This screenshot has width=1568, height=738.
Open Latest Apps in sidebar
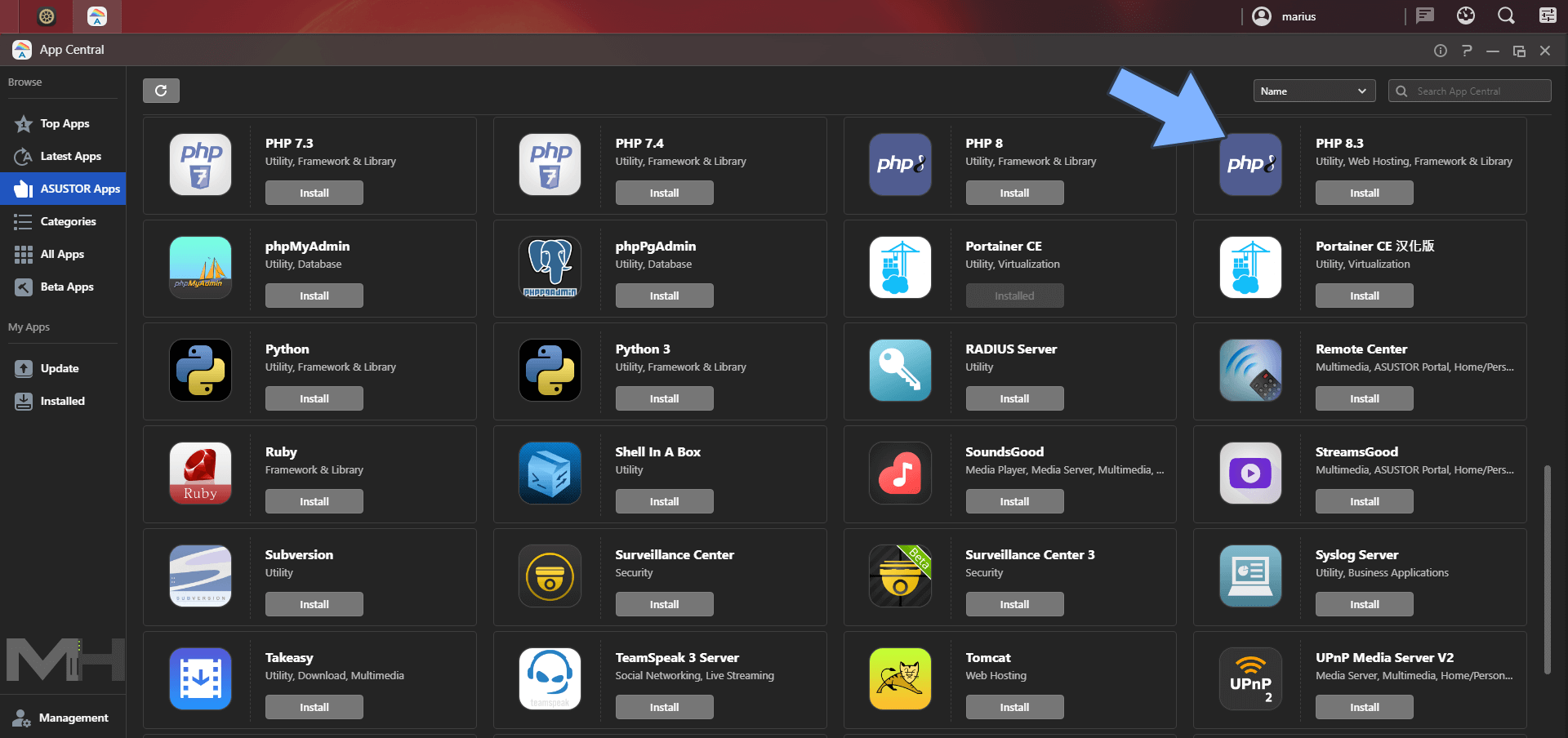pos(63,156)
